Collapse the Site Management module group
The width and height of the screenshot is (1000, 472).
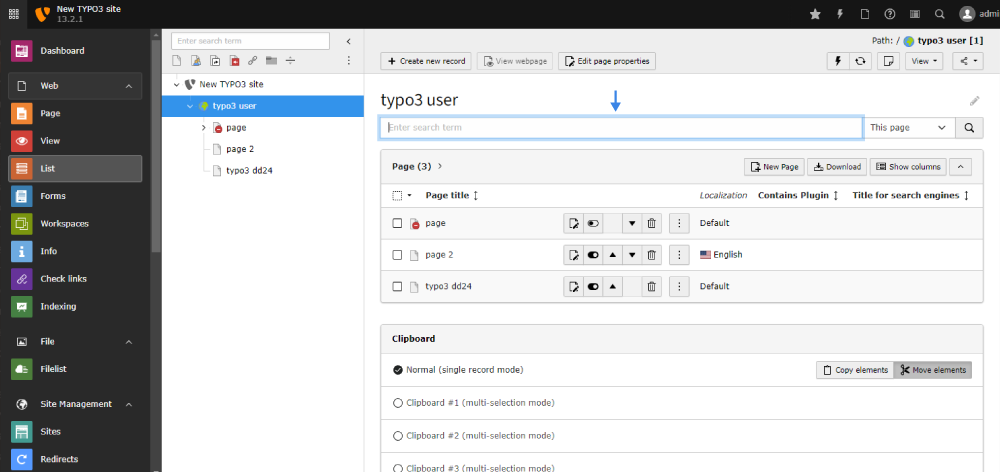click(129, 404)
